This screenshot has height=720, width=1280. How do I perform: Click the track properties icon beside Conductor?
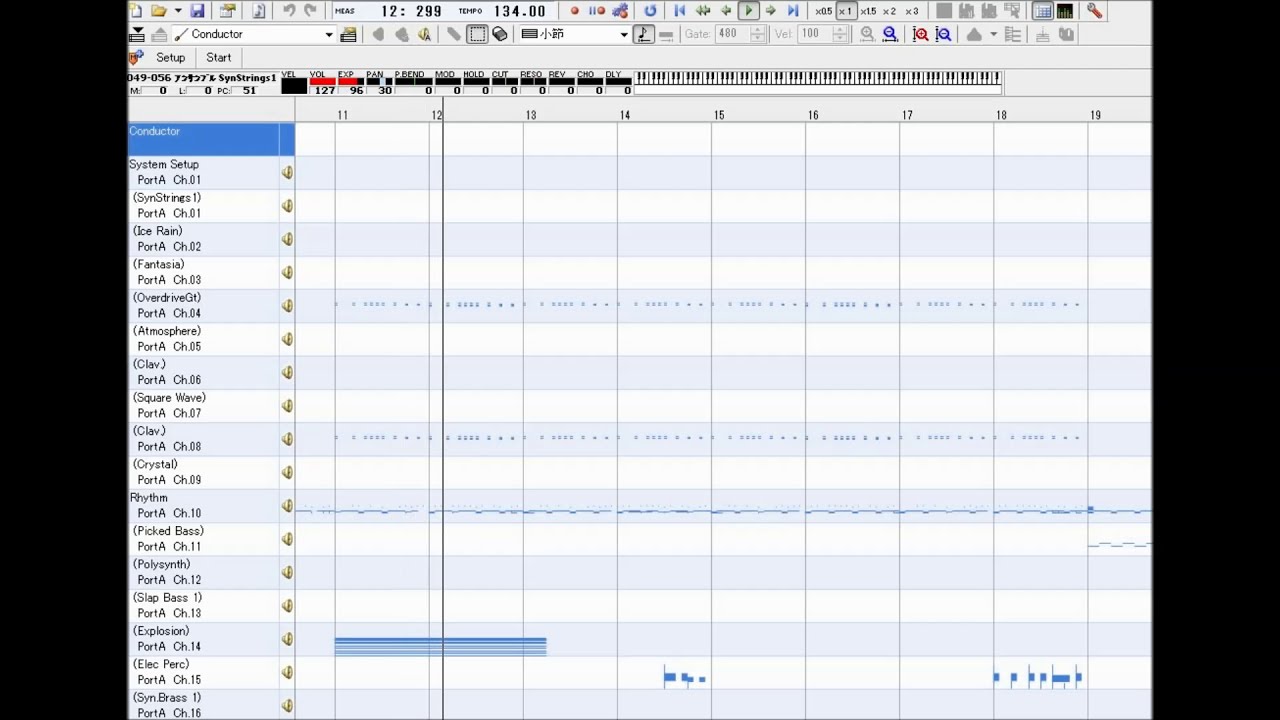pyautogui.click(x=348, y=35)
